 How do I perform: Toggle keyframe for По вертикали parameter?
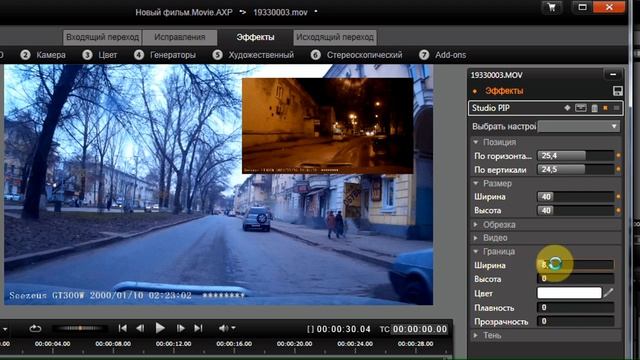(x=618, y=169)
